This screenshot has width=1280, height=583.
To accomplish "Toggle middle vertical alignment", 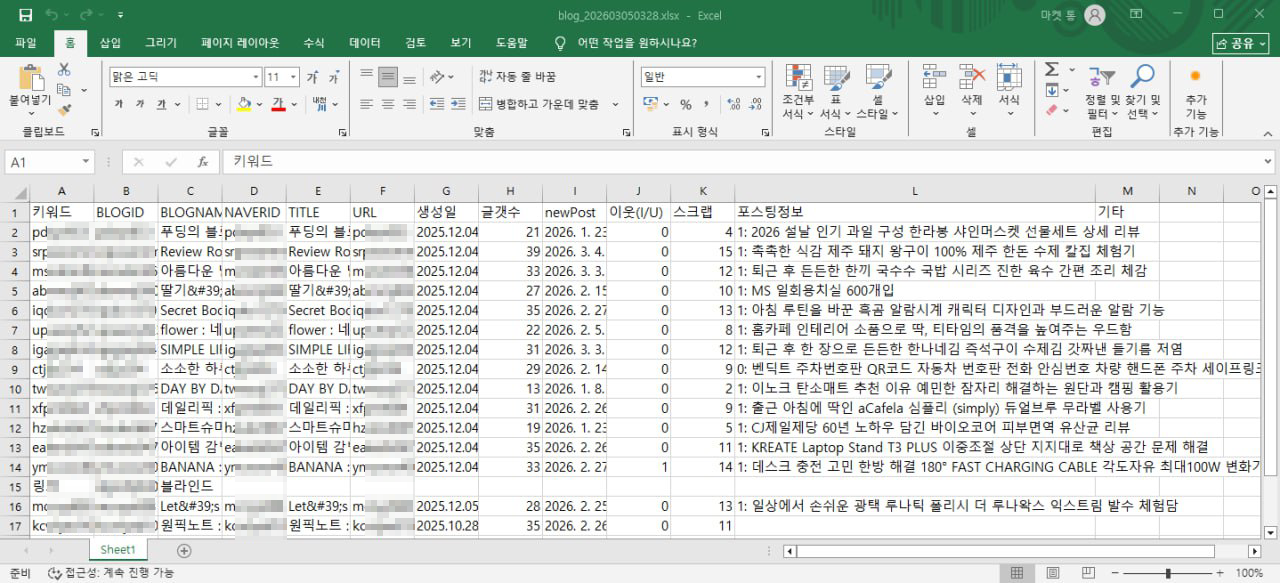I will click(388, 76).
